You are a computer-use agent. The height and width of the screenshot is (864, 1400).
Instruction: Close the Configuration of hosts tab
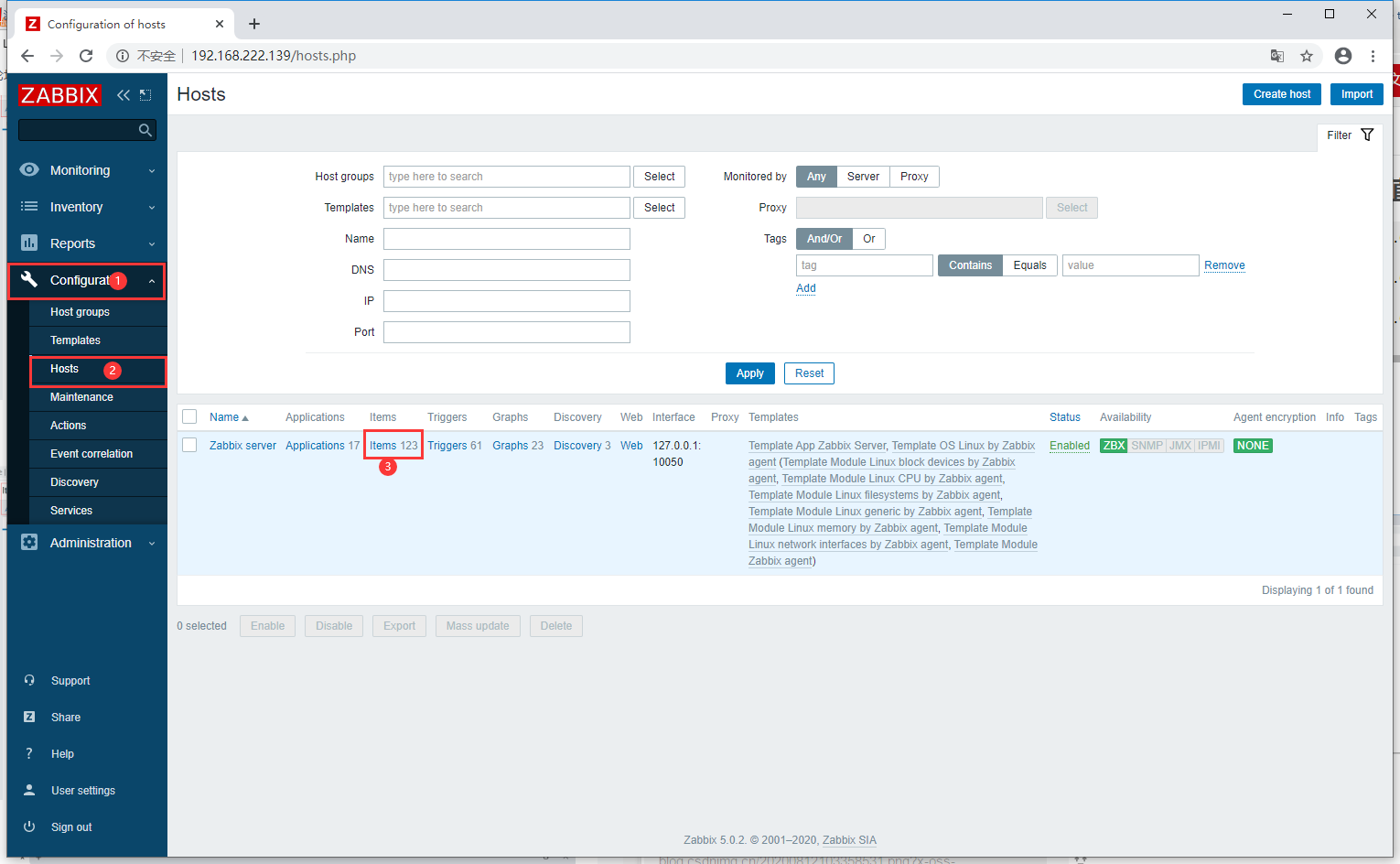click(x=220, y=24)
